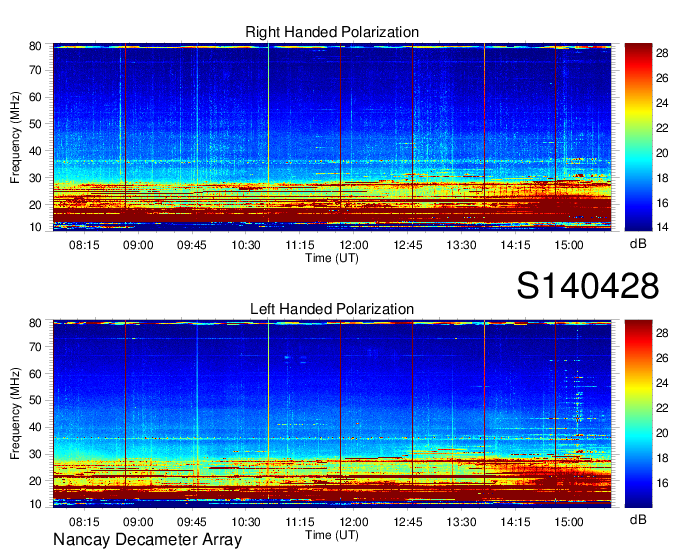Click the 10:30 tick in the top plot
This screenshot has width=680, height=552.
(245, 245)
